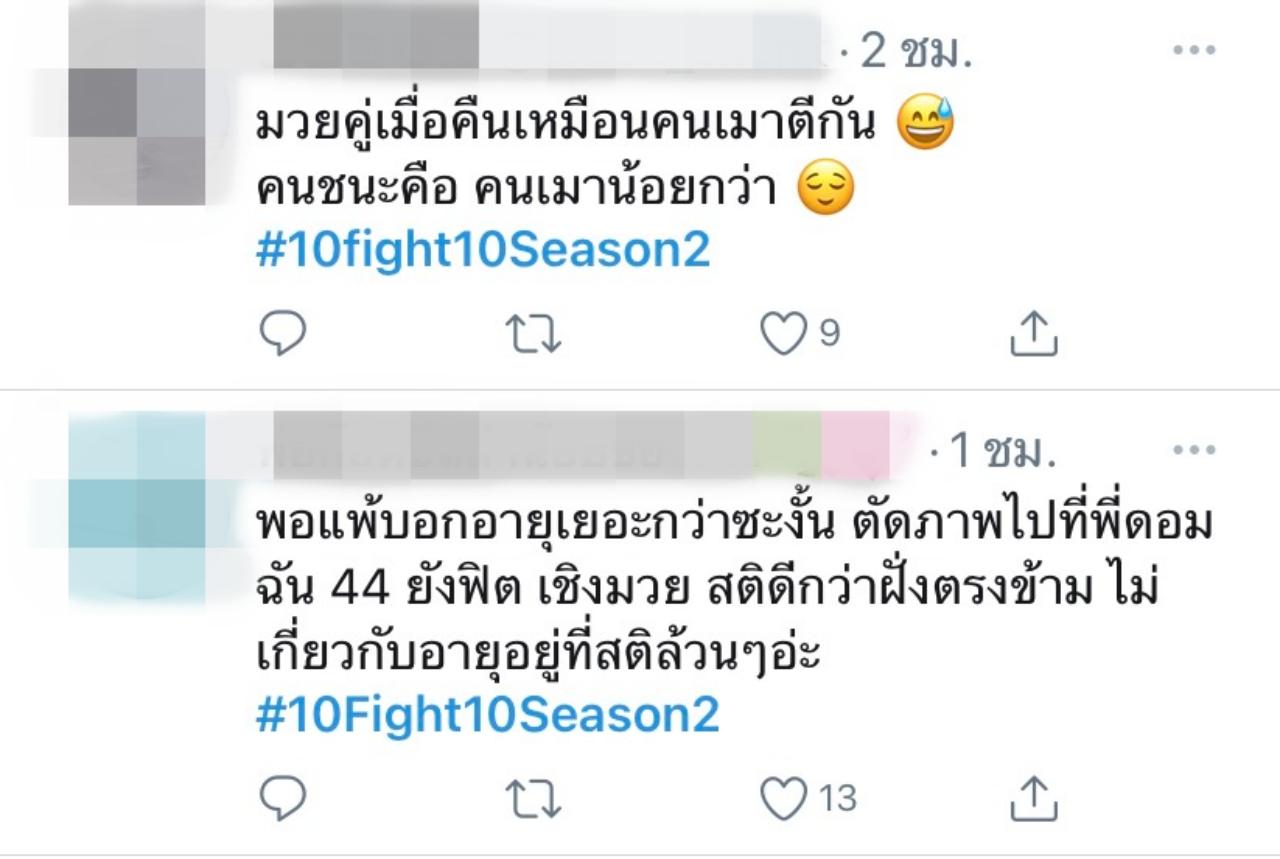Reply to the first tweet
The width and height of the screenshot is (1280, 859).
(x=282, y=334)
